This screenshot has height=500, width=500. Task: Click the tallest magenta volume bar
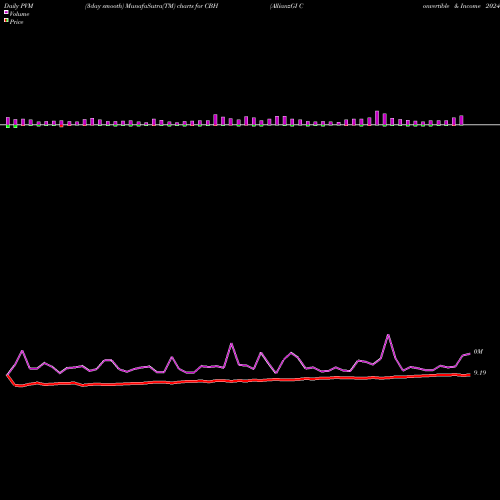(377, 118)
